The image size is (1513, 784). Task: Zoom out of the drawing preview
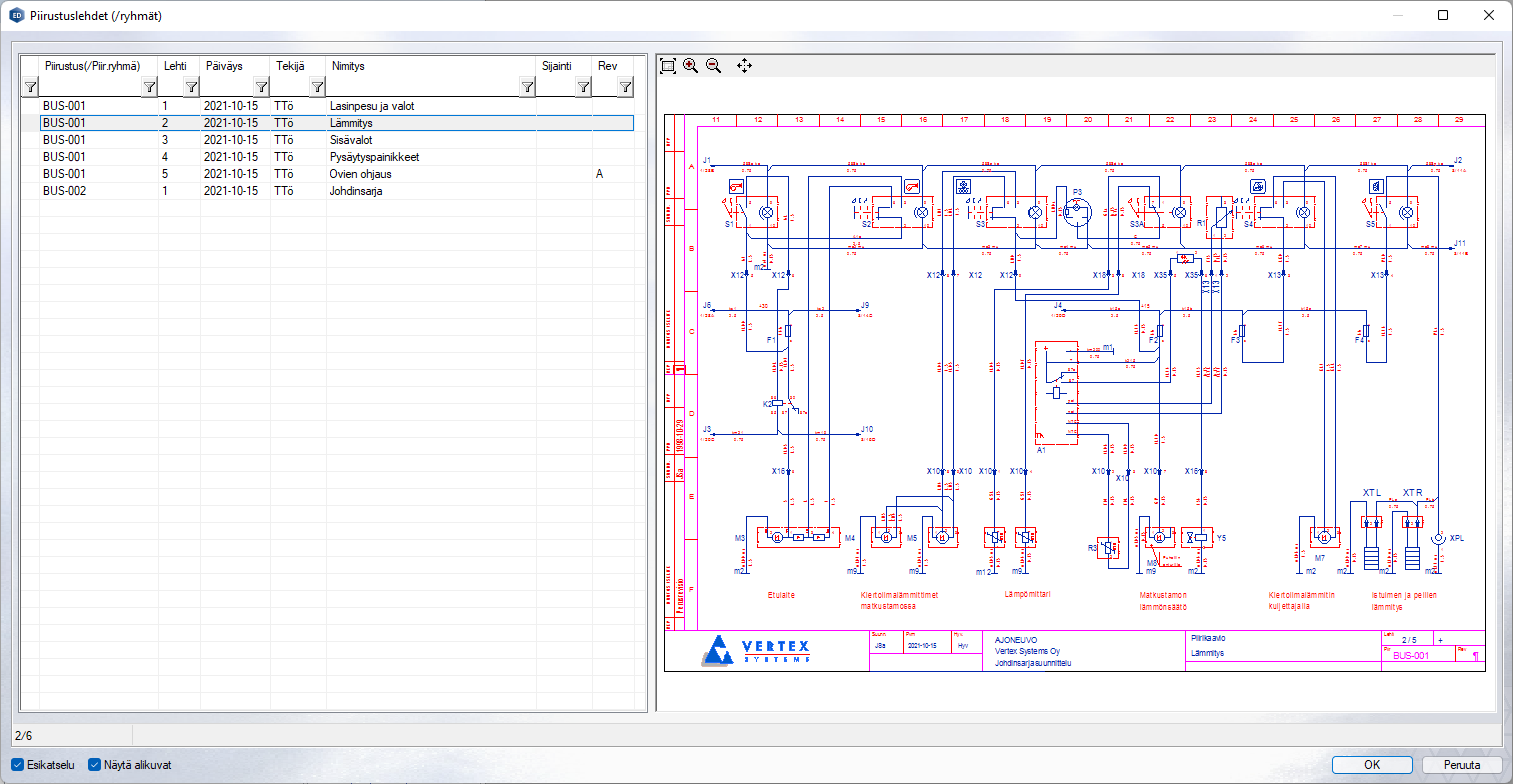[x=714, y=66]
